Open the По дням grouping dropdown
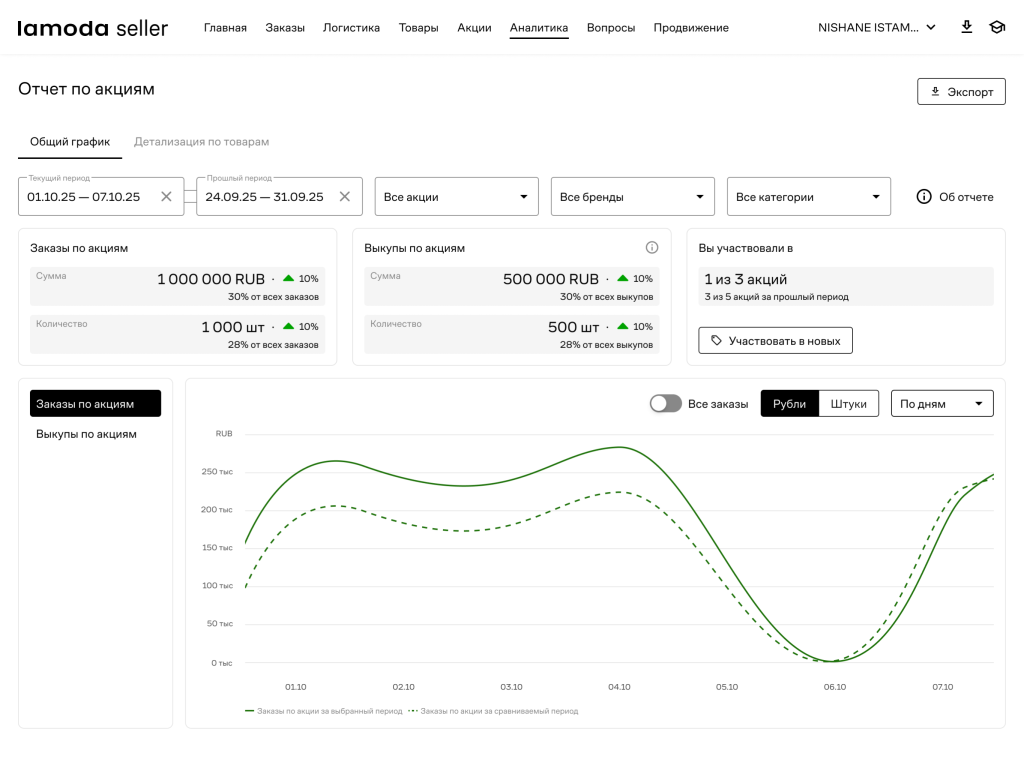 click(x=941, y=403)
